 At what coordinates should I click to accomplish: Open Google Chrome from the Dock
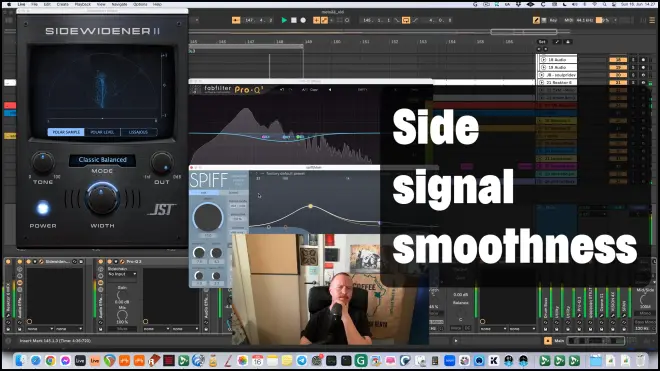coord(51,360)
